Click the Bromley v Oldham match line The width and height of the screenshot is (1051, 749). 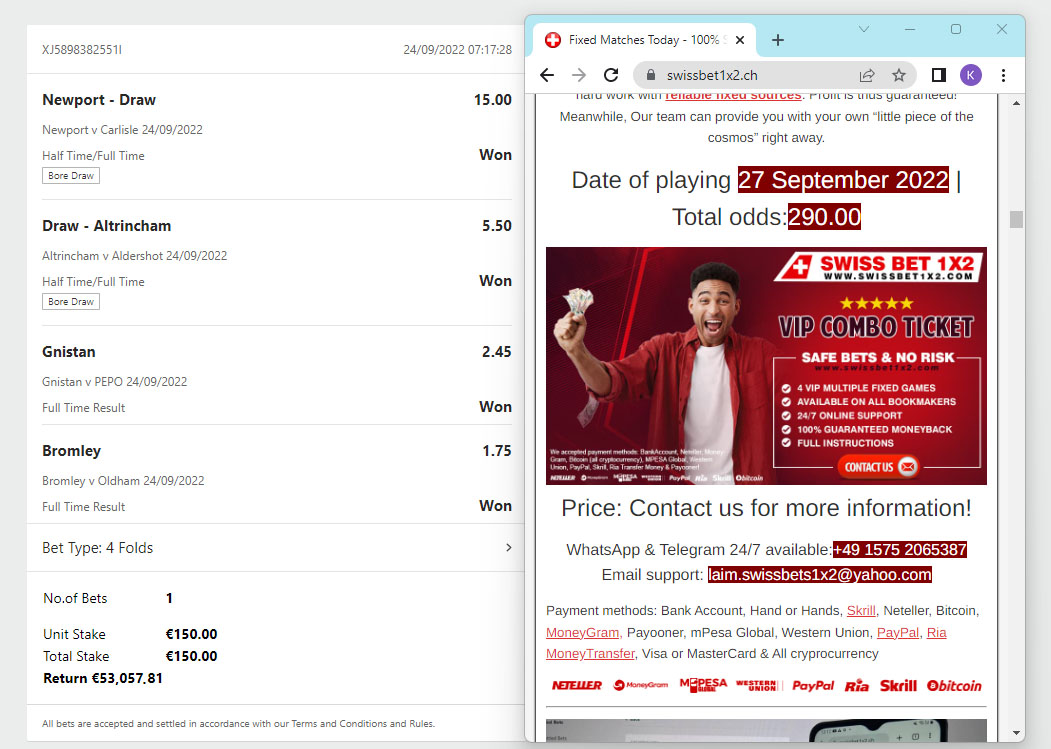[123, 481]
